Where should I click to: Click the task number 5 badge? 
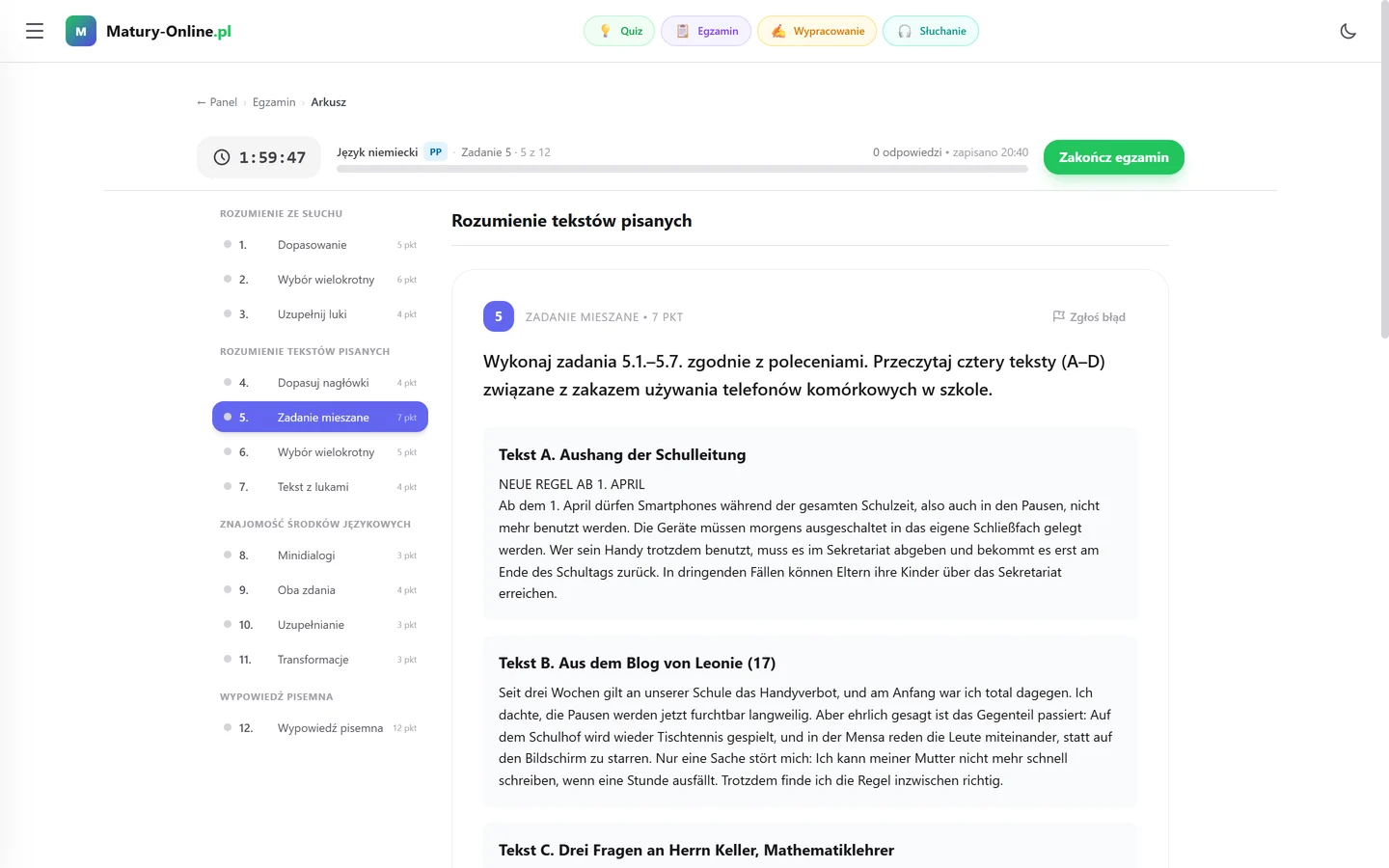(x=499, y=316)
